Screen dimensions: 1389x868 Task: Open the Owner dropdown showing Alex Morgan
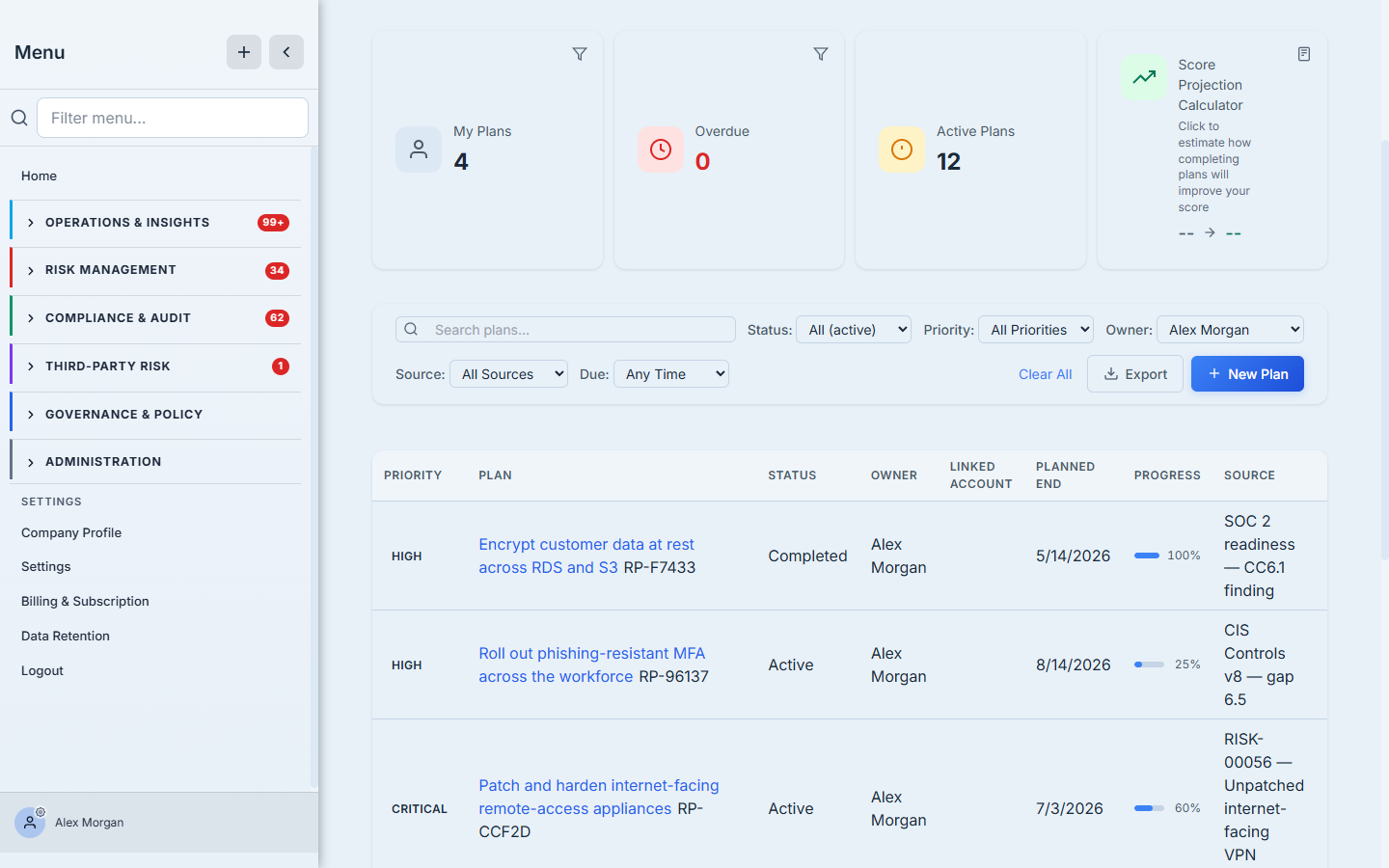coord(1230,330)
